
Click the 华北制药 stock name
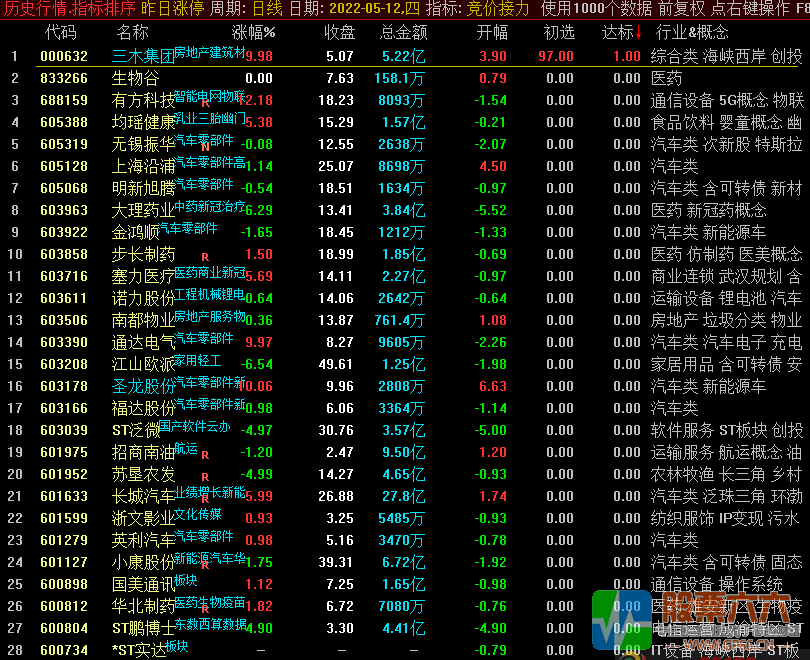pos(143,606)
